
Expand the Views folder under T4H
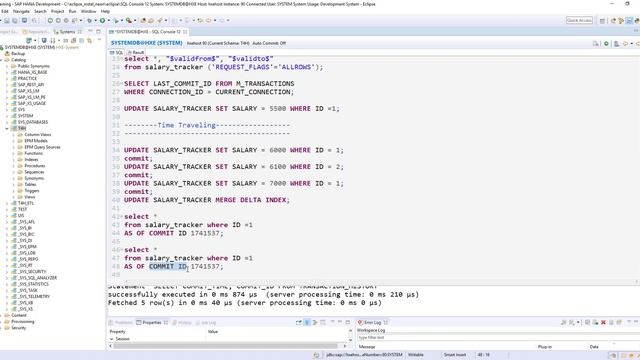point(13,197)
